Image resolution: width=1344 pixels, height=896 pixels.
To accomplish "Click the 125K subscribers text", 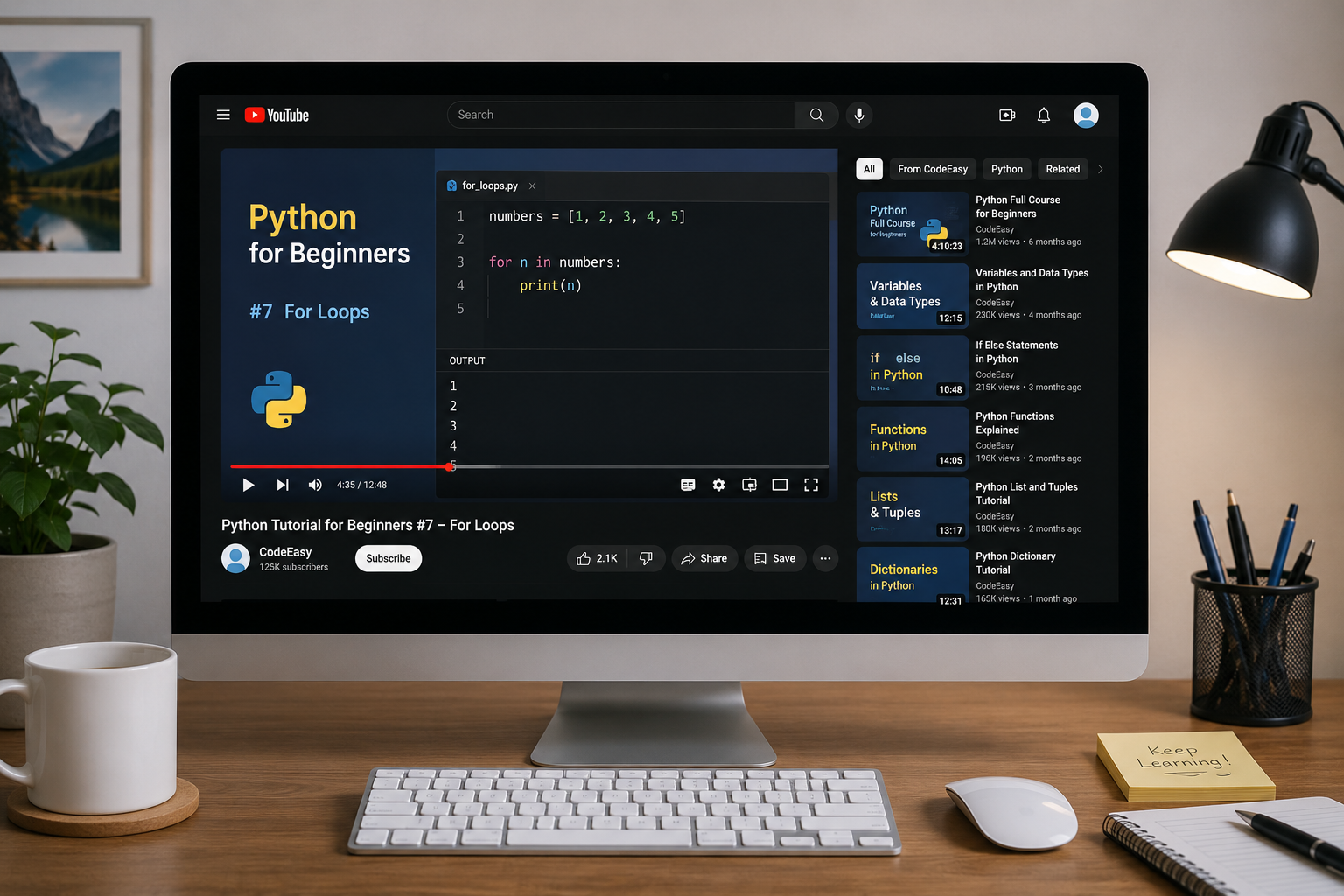I will (x=294, y=567).
